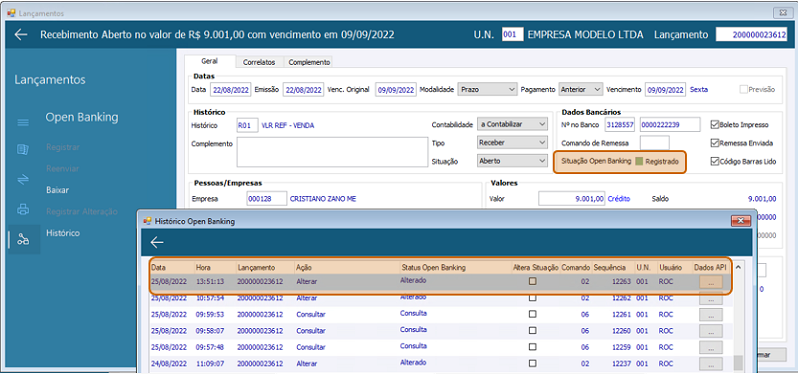798x374 pixels.
Task: Select Registrar in Open Banking sidebar
Action: pyautogui.click(x=63, y=147)
